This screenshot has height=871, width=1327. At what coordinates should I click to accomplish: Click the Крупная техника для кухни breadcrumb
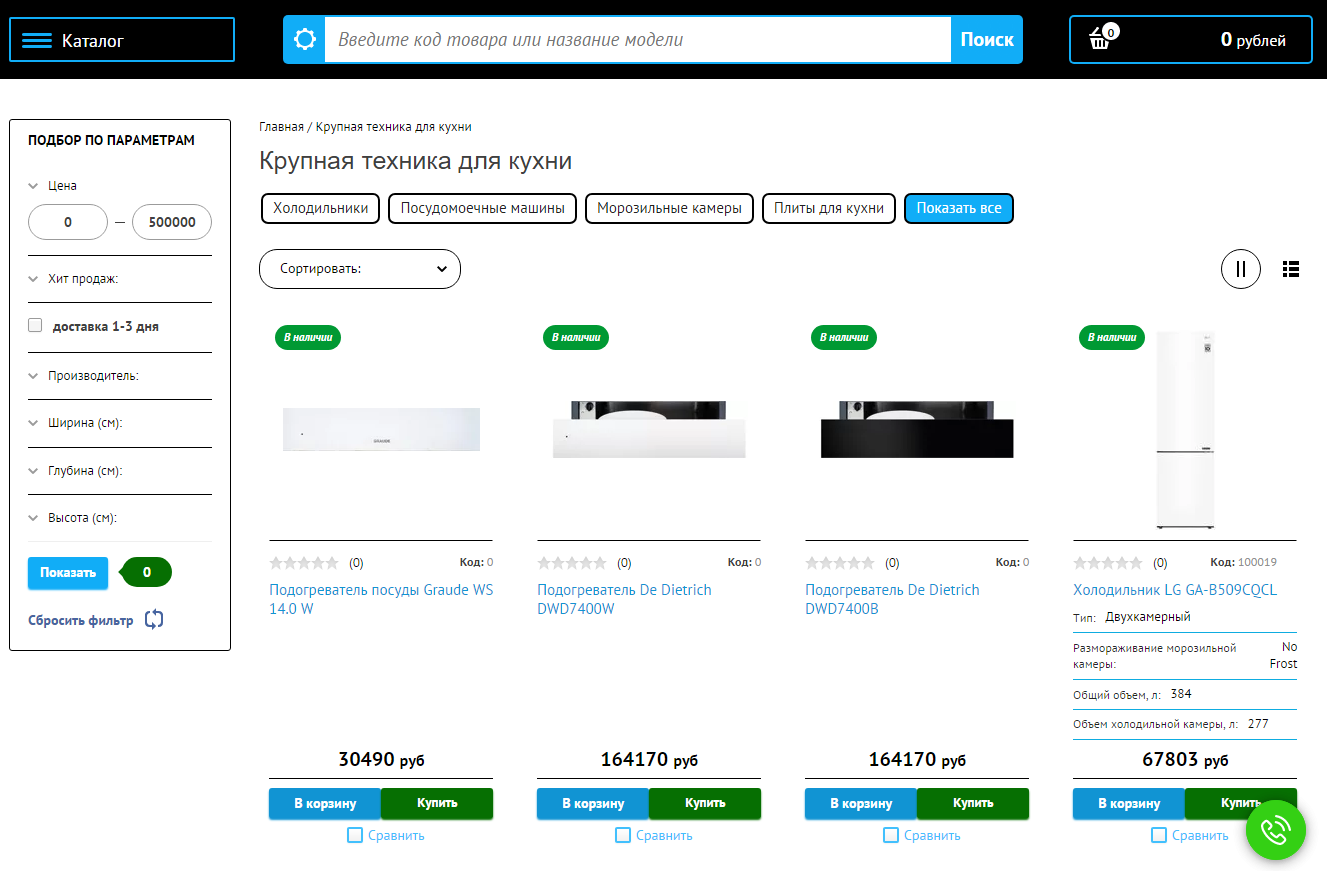coord(394,127)
